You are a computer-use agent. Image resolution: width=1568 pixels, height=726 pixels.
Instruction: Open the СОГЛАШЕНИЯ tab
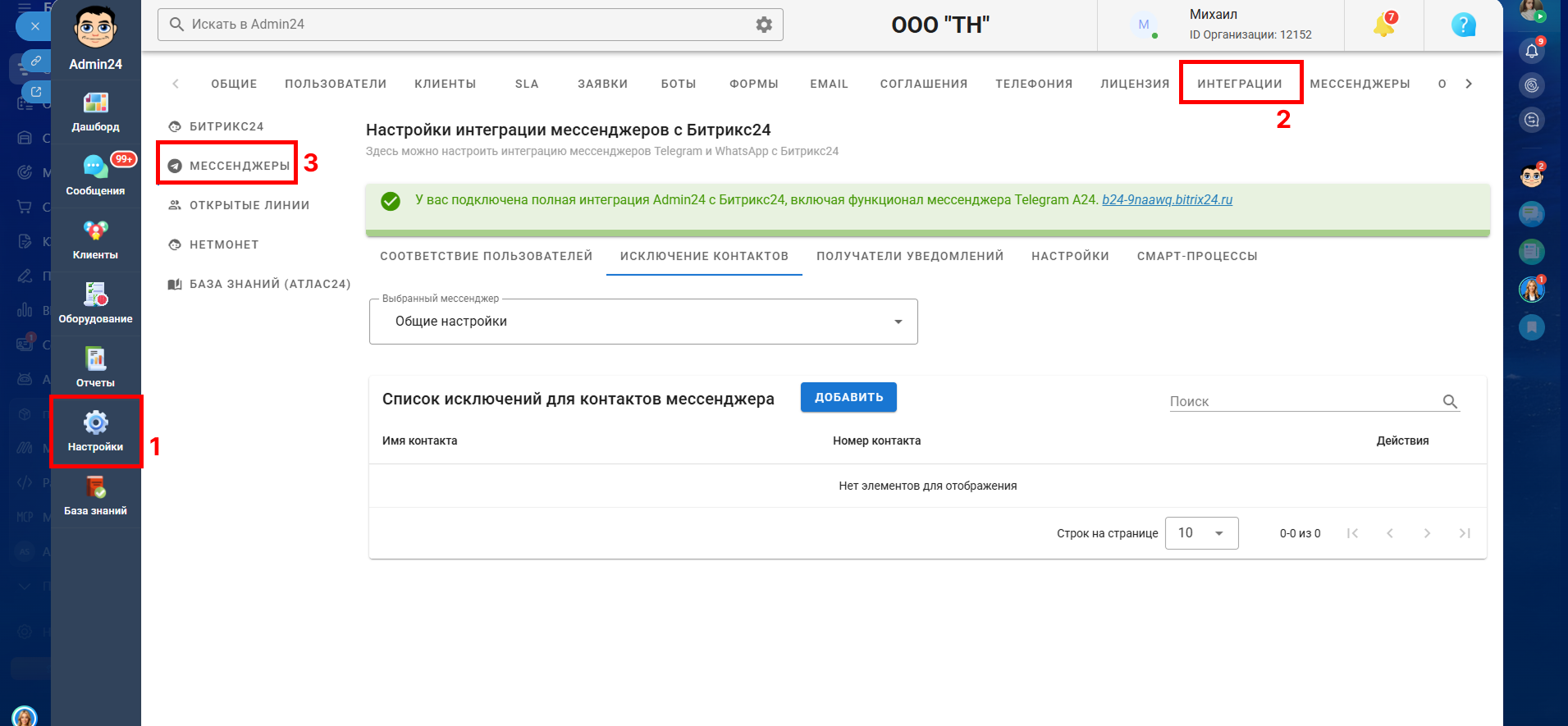pos(924,84)
